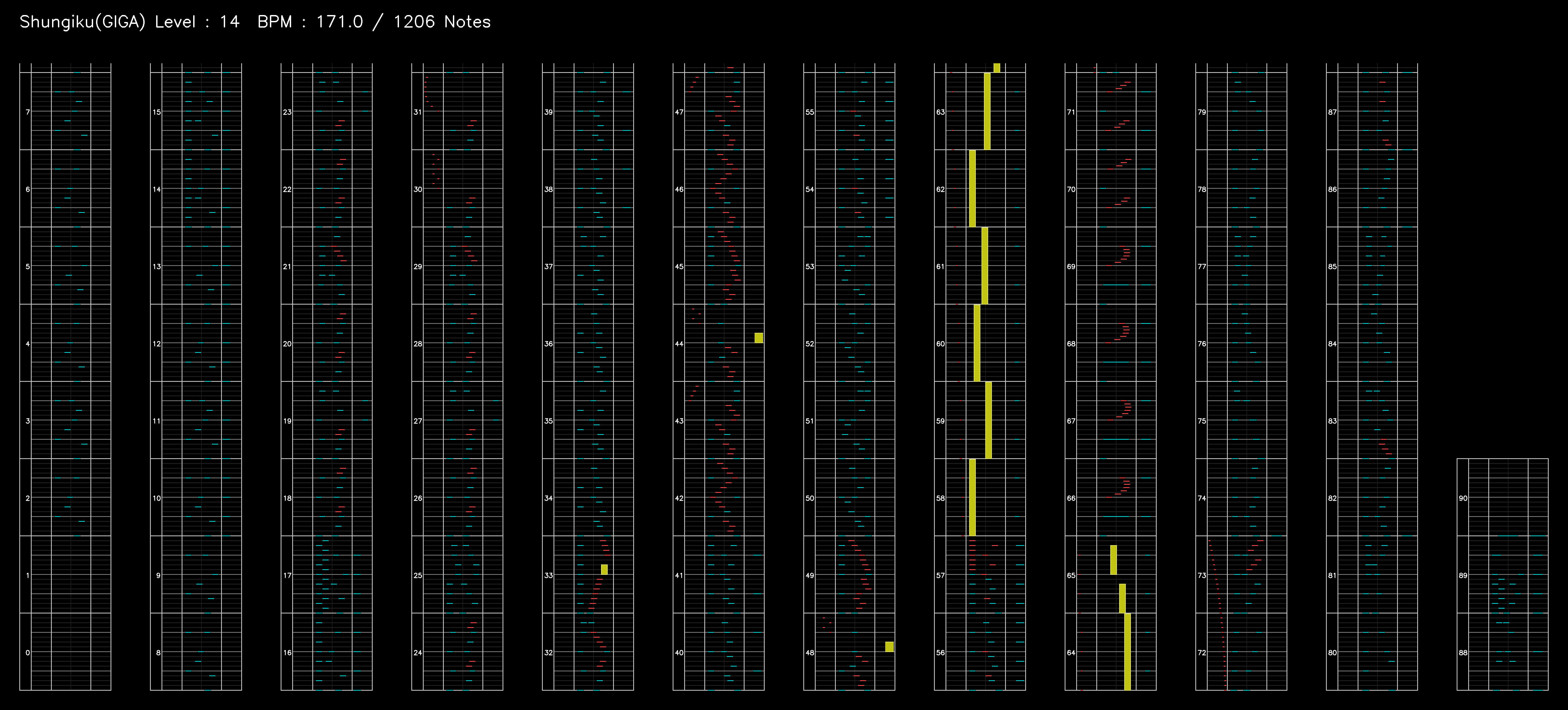
Task: Select the yellow hold note in measure 64
Action: [x=1127, y=652]
